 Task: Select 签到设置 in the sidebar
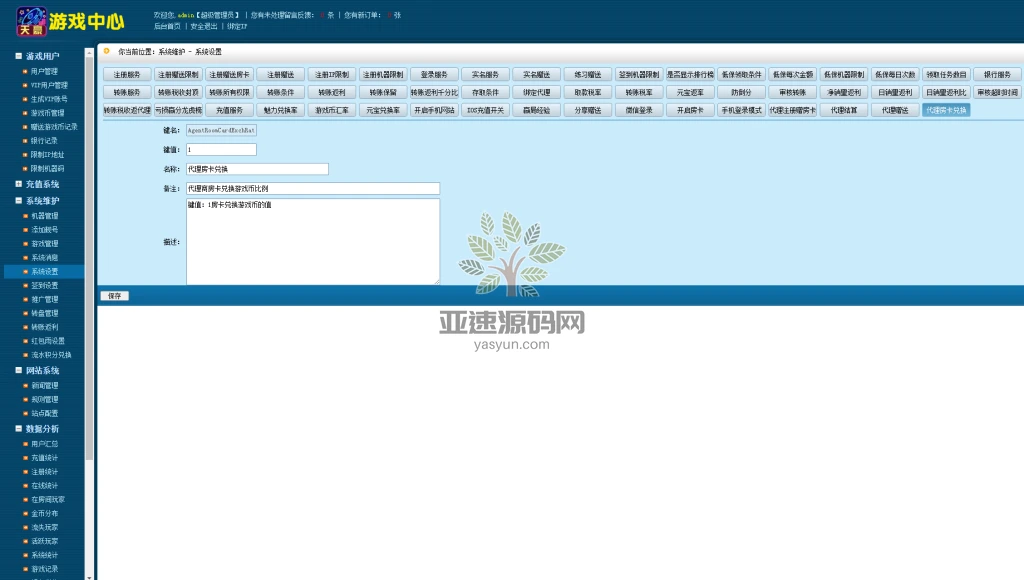coord(44,285)
